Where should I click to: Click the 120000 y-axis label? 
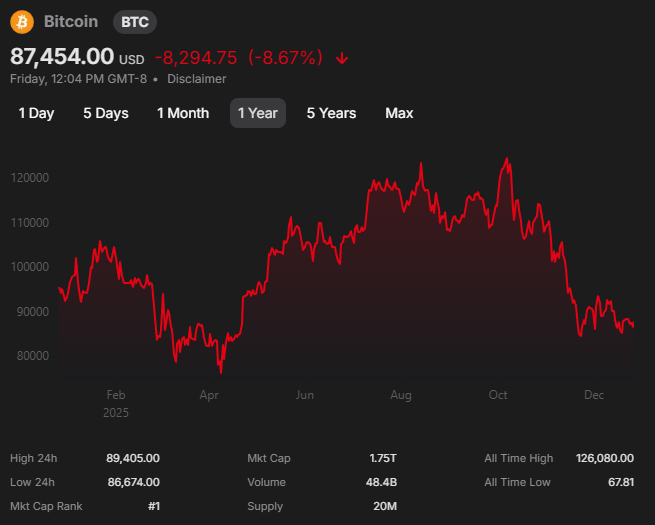coord(30,178)
